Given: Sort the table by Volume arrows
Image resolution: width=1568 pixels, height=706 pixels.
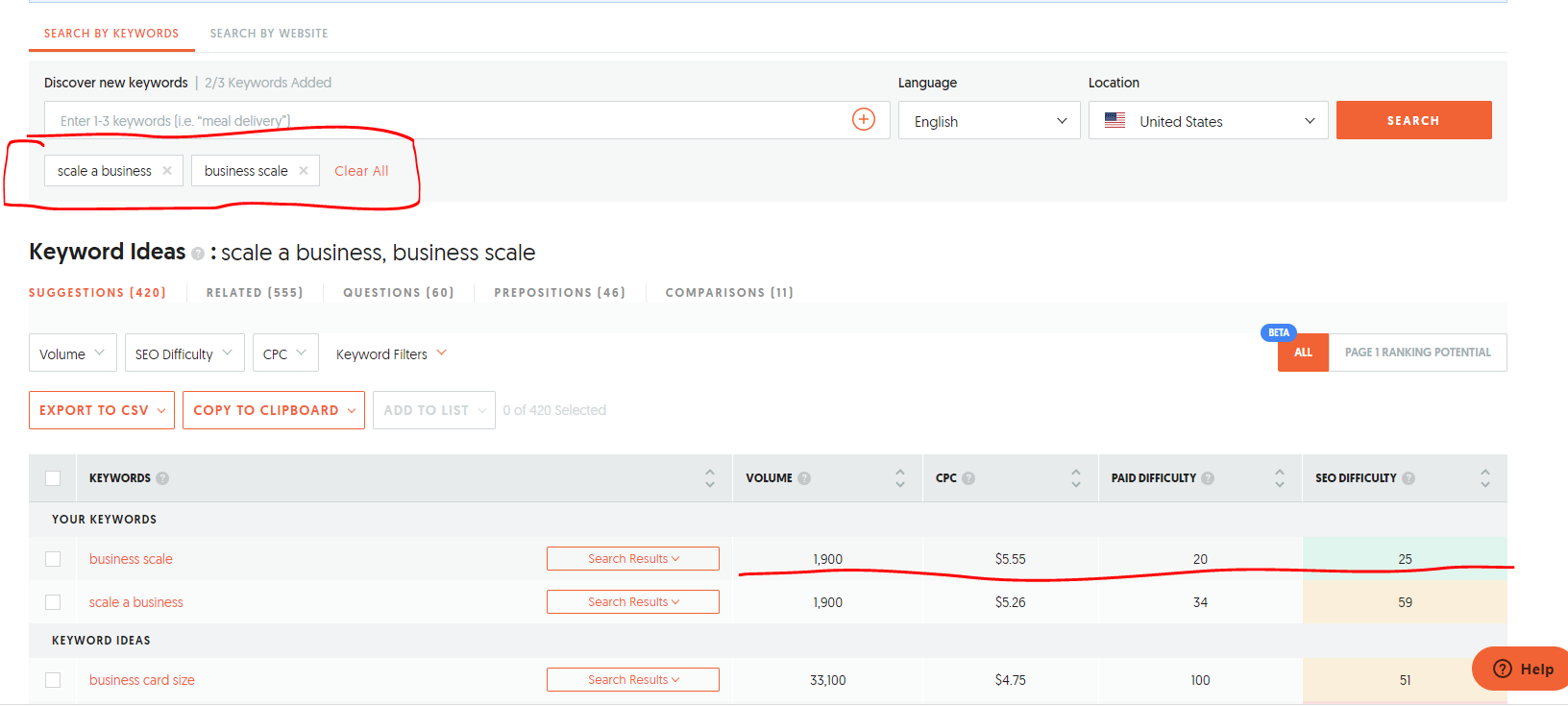Looking at the screenshot, I should [900, 477].
